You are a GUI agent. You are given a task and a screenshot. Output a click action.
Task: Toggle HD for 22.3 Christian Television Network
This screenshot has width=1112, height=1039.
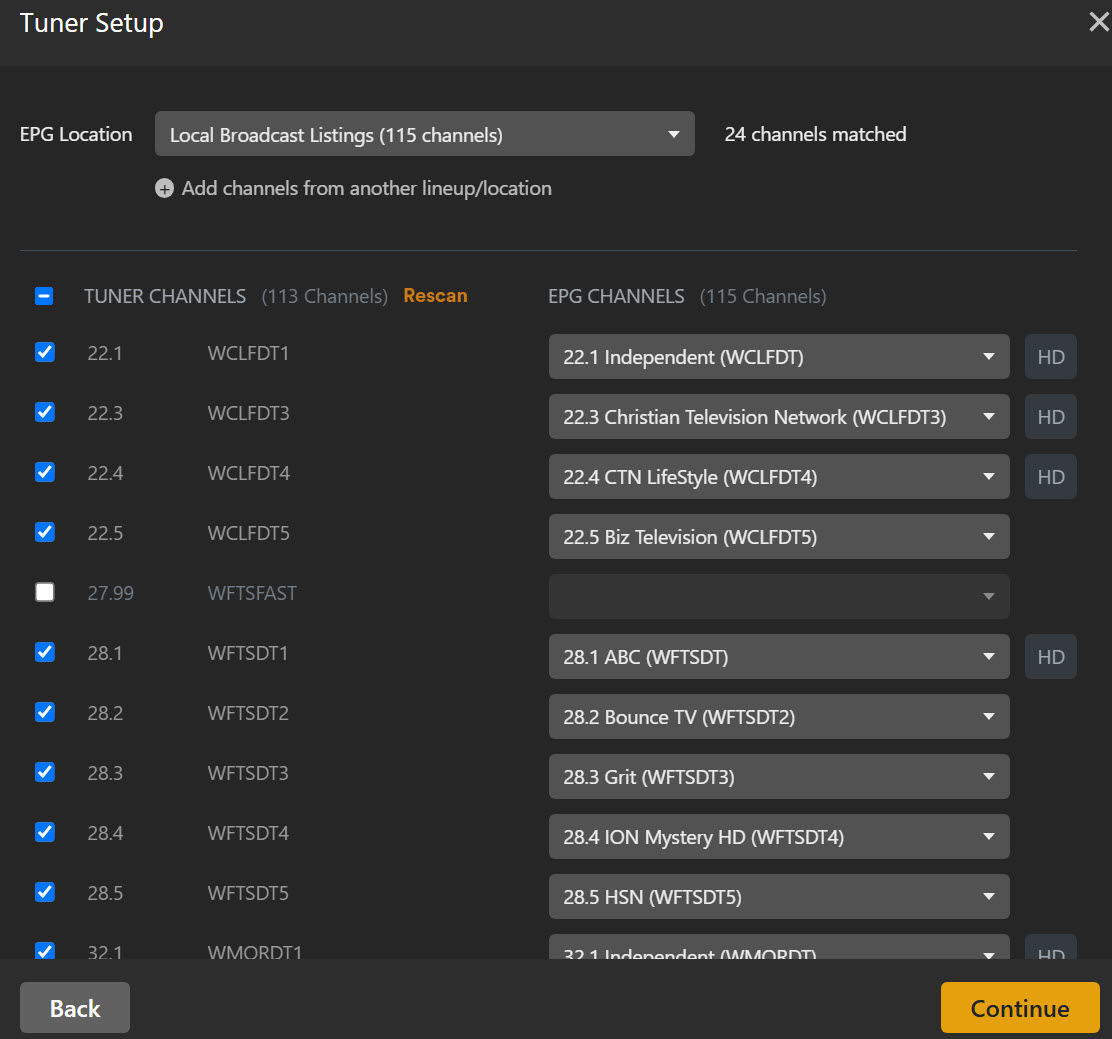(1050, 417)
